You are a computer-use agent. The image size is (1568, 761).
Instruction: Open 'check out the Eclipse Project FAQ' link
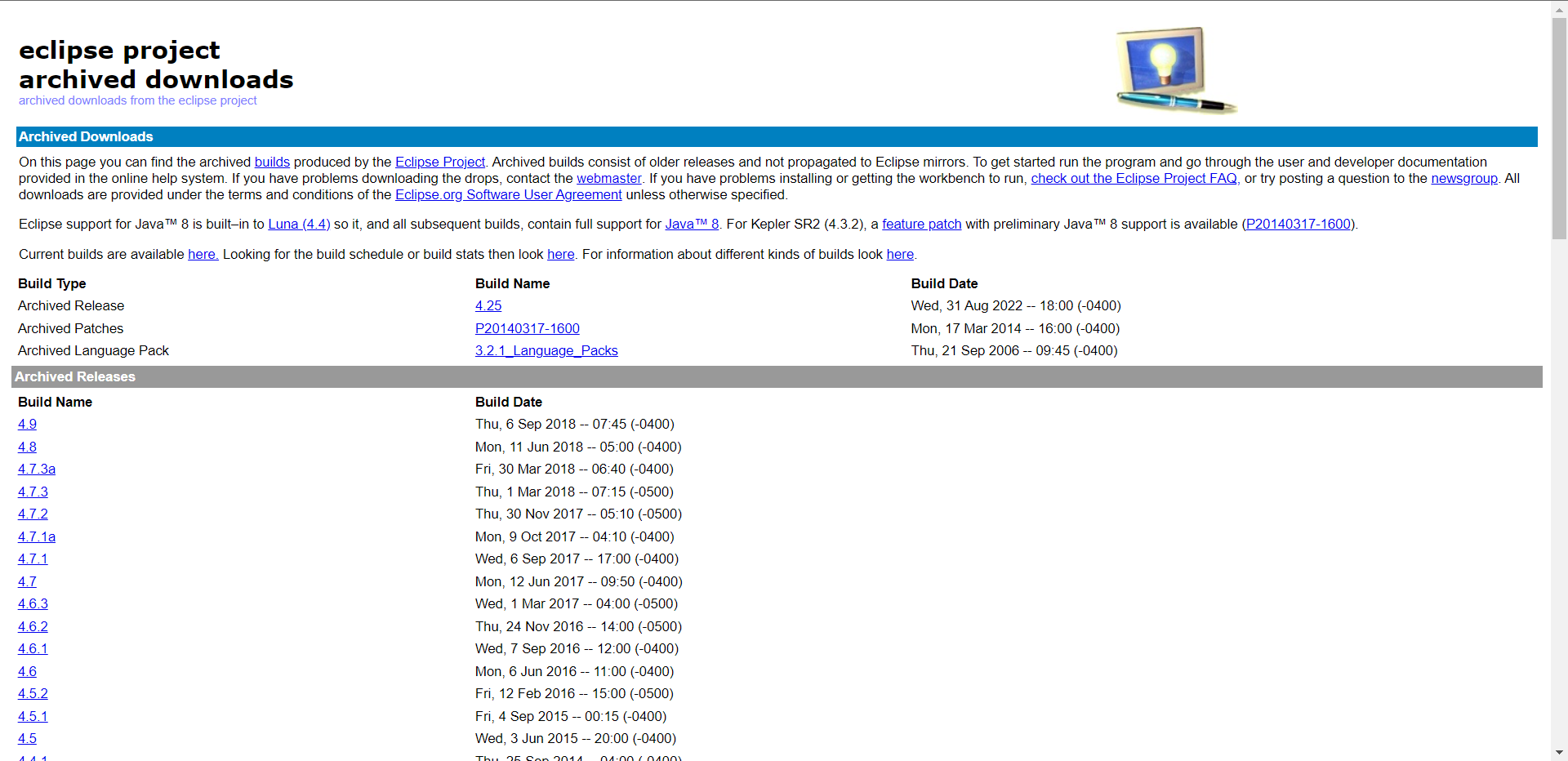pyautogui.click(x=1134, y=178)
